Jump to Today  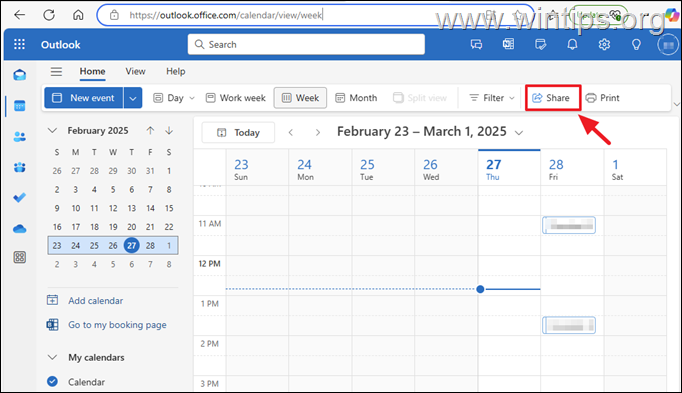click(238, 133)
